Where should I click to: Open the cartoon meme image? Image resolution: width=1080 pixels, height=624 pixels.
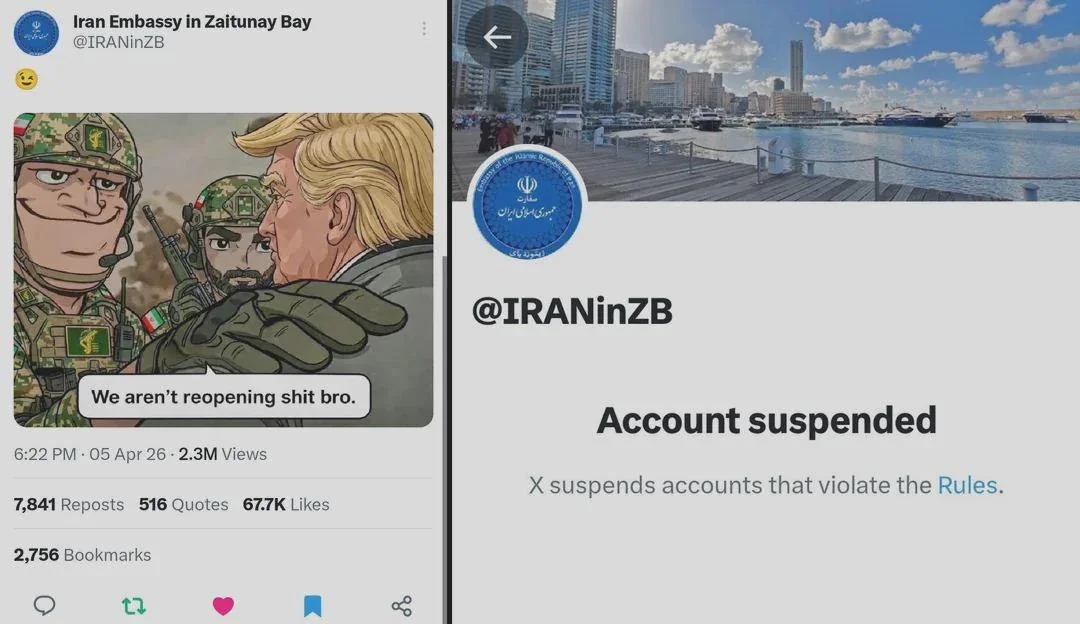223,270
